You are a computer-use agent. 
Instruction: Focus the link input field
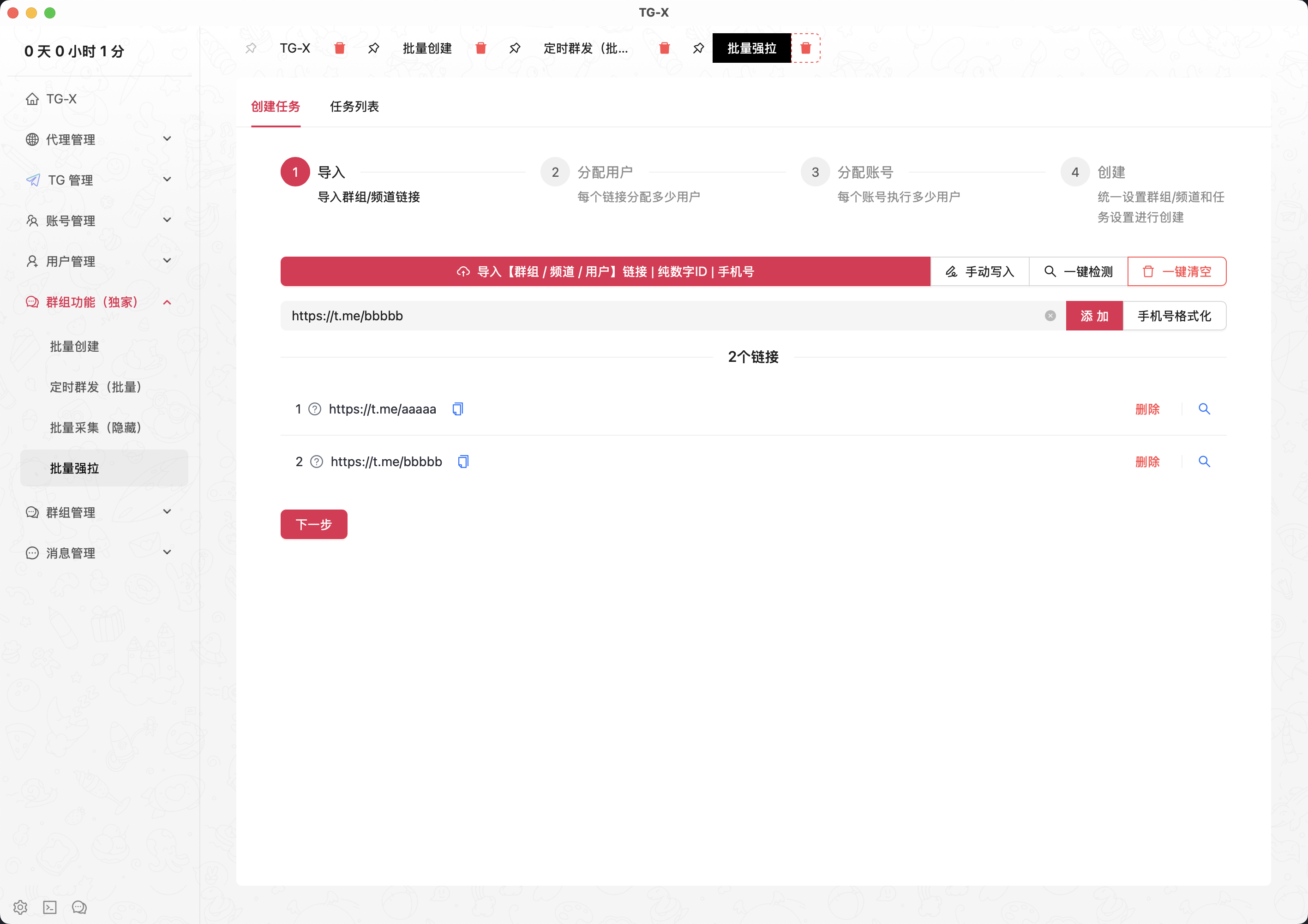[x=673, y=316]
